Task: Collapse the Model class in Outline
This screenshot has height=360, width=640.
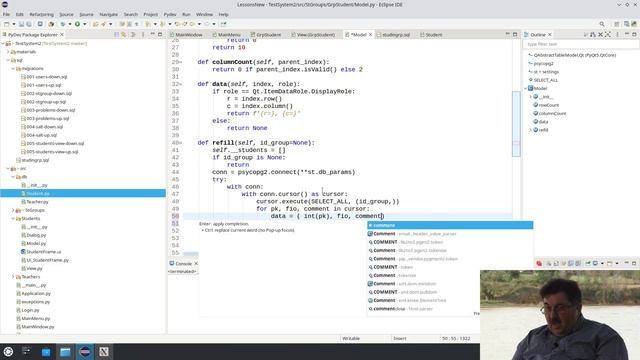Action: (526, 88)
